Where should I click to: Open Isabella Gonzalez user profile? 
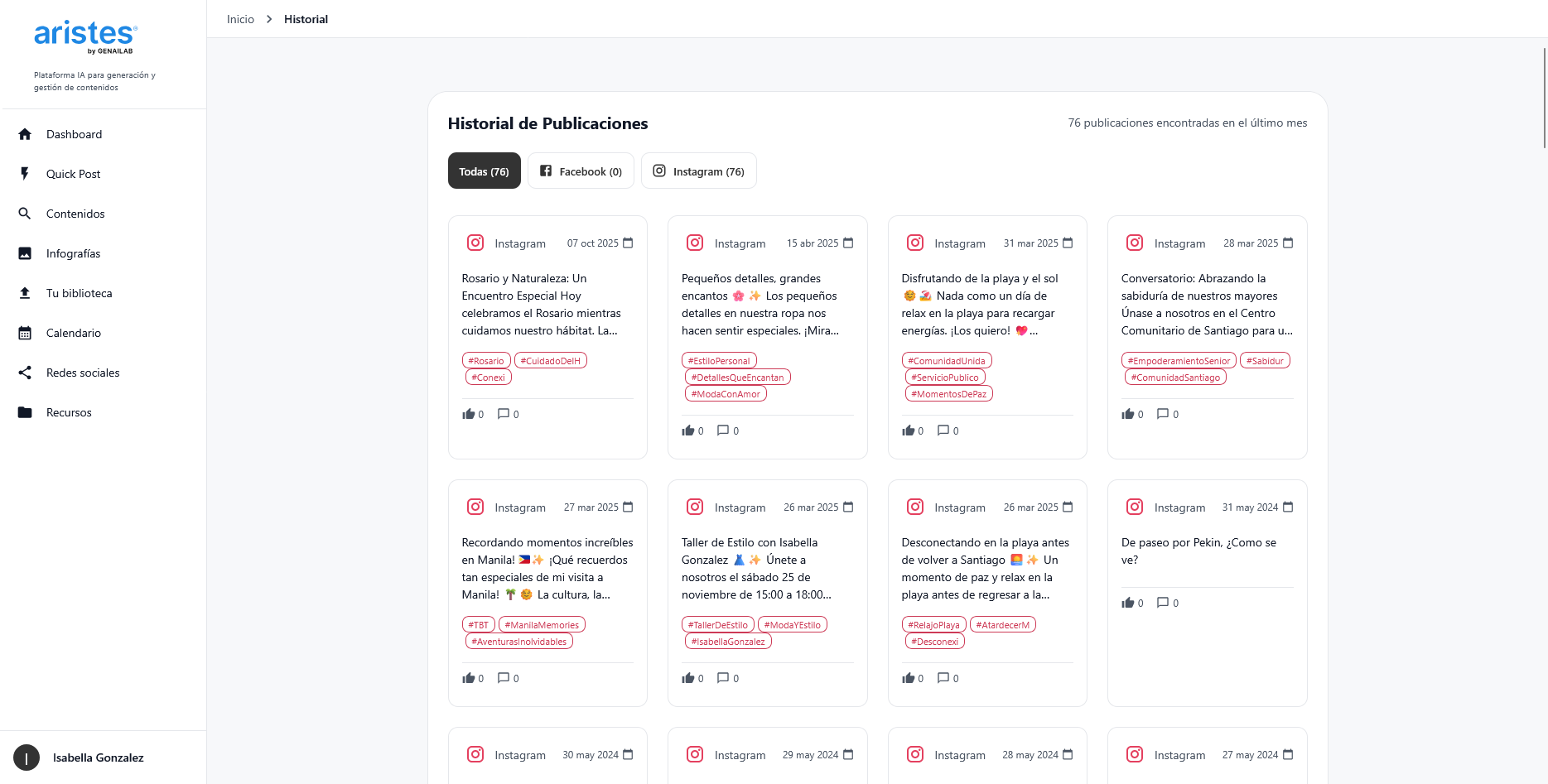click(x=98, y=758)
